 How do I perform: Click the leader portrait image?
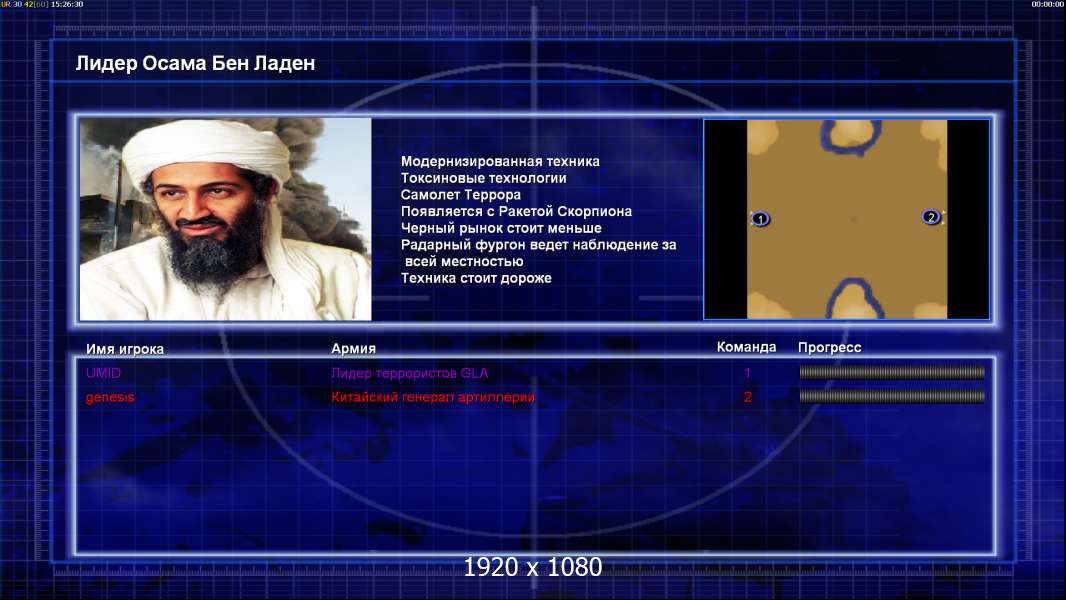coord(226,219)
